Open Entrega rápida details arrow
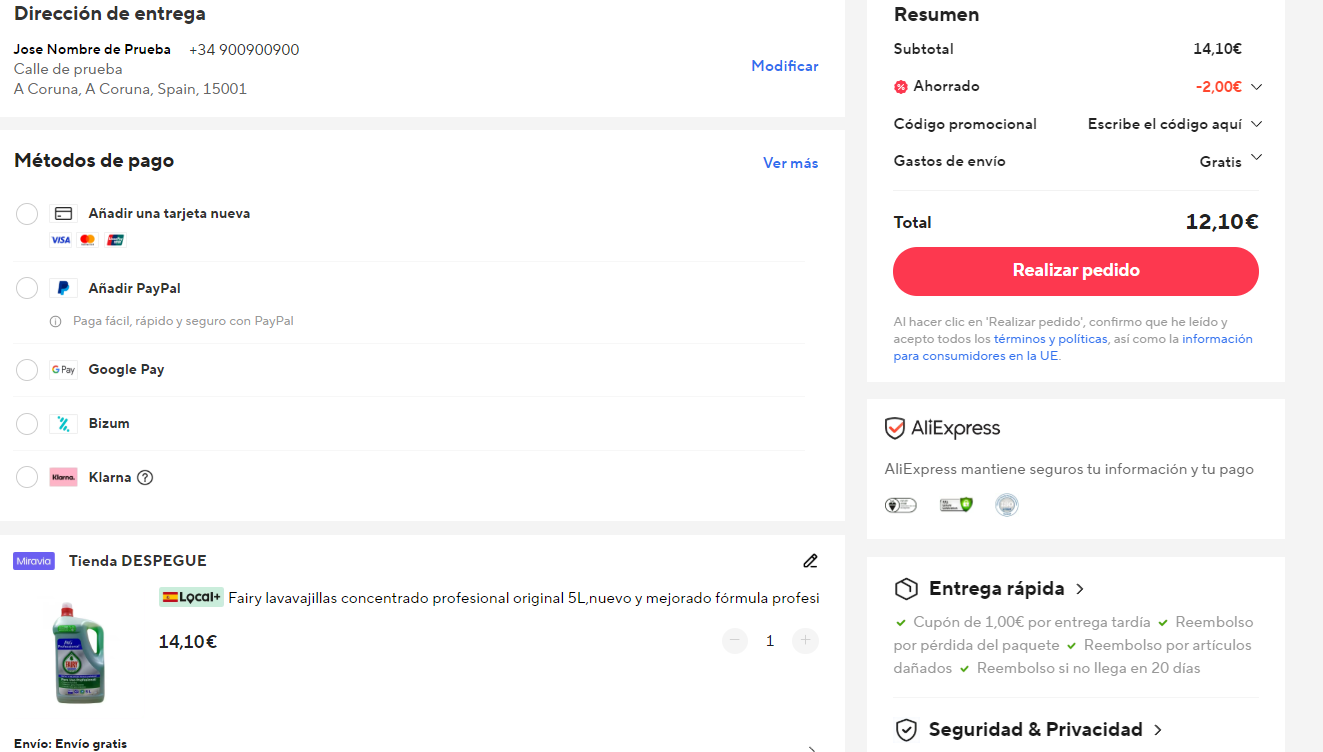The image size is (1323, 752). click(1080, 589)
